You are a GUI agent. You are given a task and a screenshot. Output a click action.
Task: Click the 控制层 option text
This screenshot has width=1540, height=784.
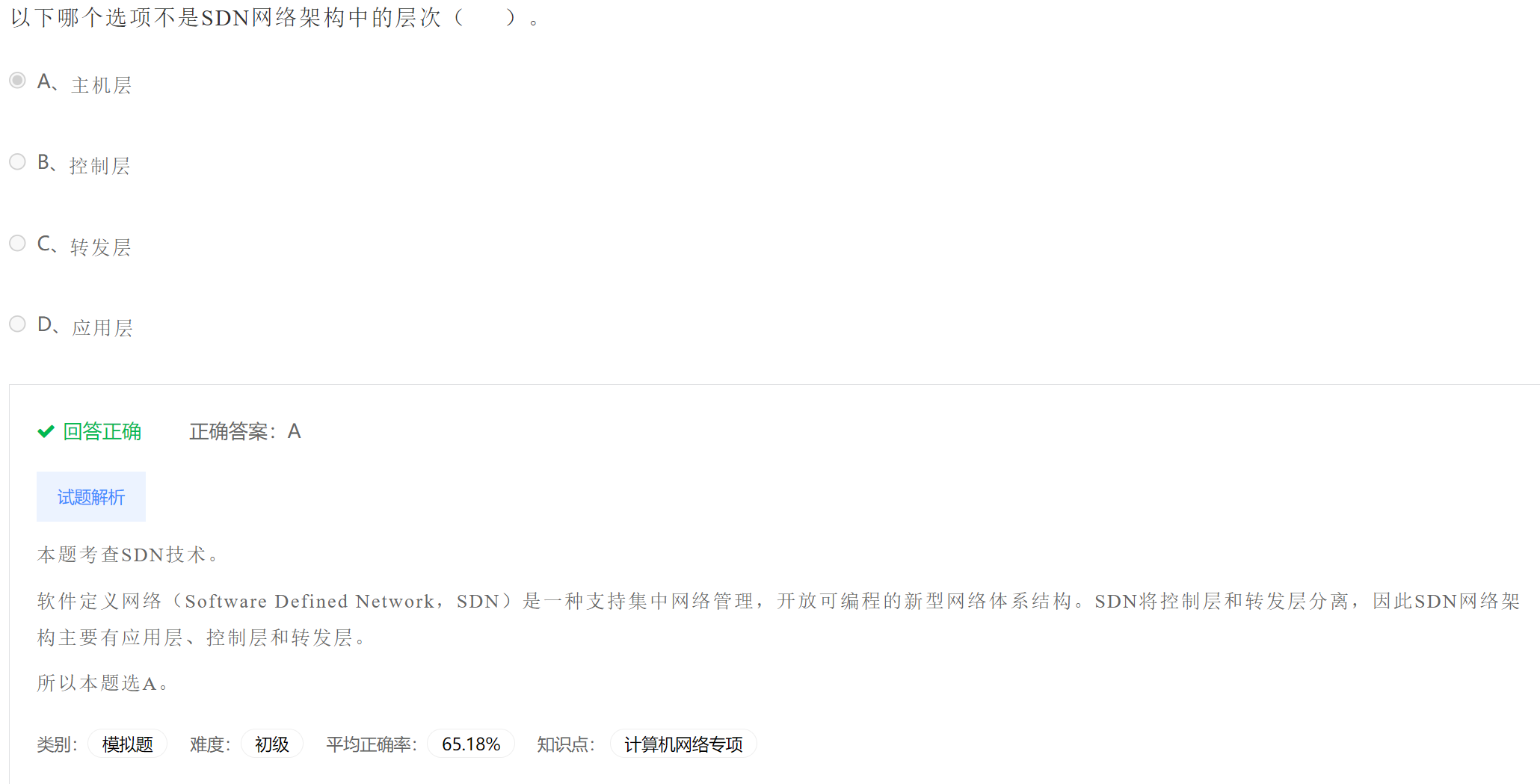tap(100, 166)
